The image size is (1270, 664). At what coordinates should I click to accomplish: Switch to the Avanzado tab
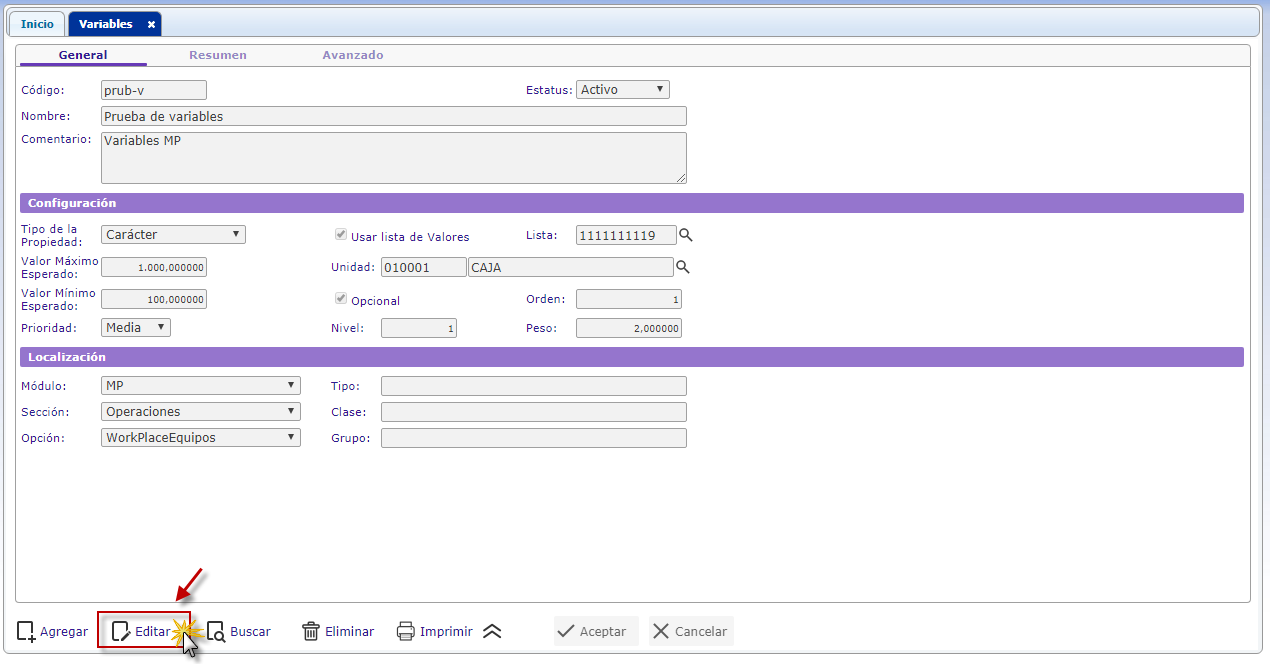click(x=352, y=55)
